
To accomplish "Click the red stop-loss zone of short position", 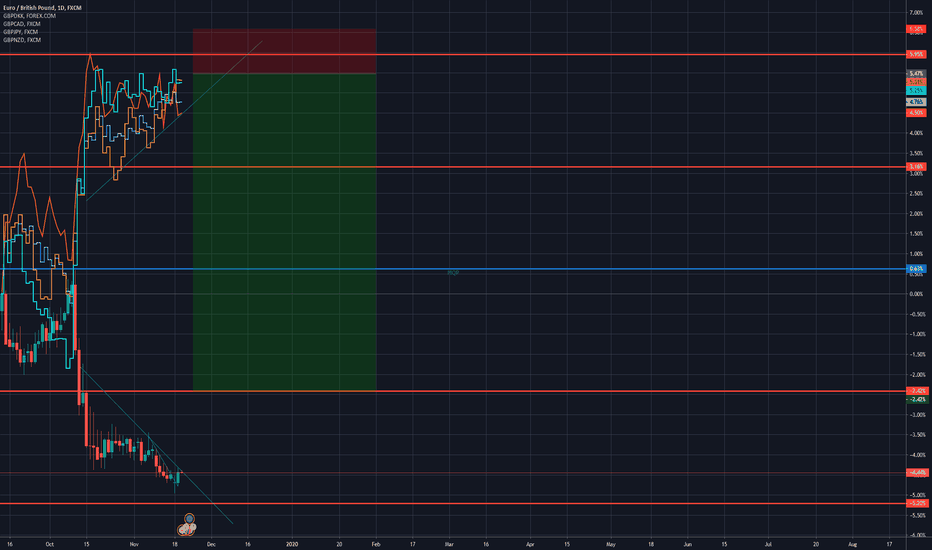I will (x=284, y=51).
